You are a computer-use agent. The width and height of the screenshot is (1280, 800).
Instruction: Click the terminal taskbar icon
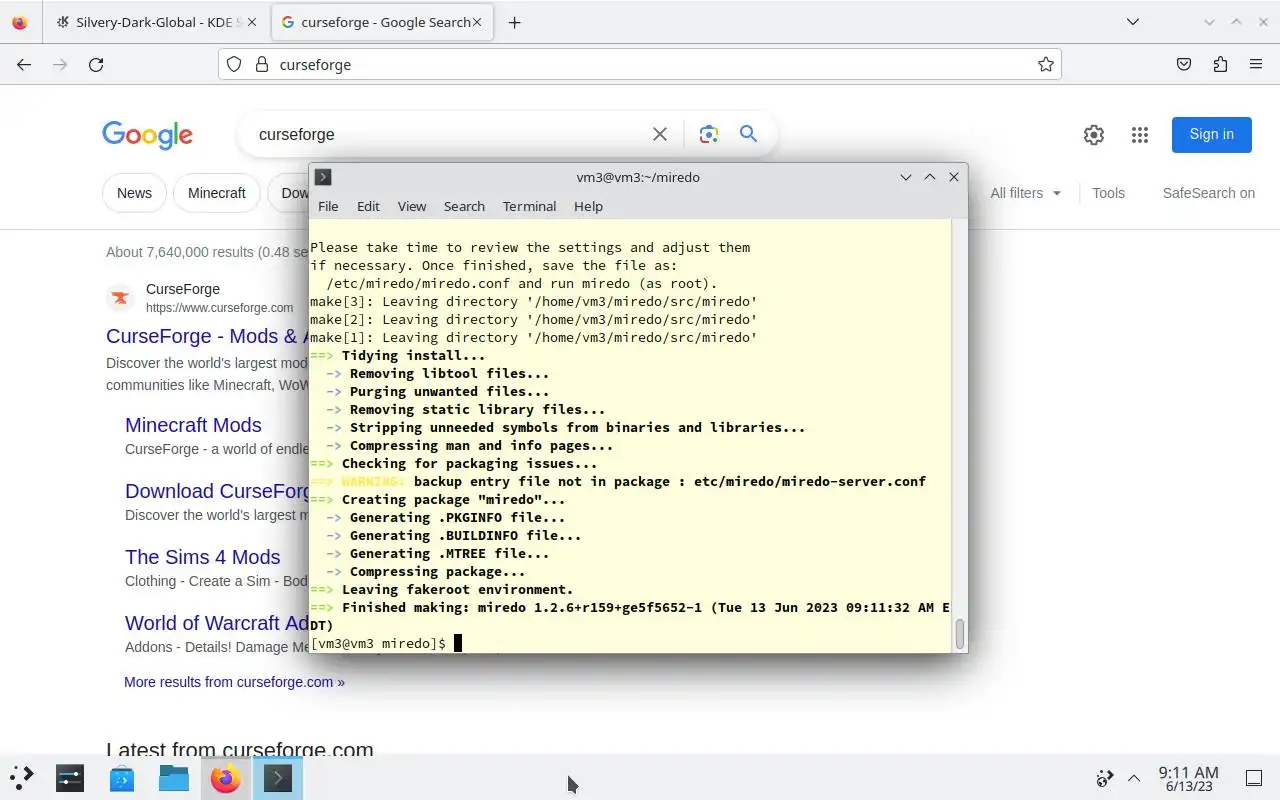[x=278, y=777]
